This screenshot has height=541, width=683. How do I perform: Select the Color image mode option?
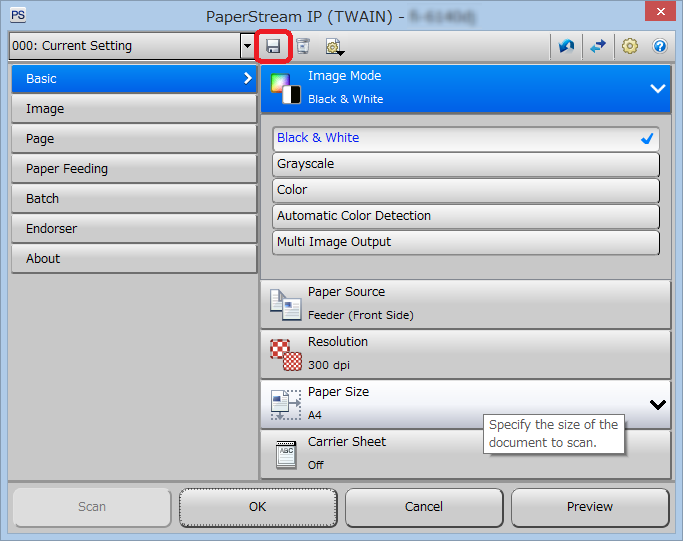(466, 190)
